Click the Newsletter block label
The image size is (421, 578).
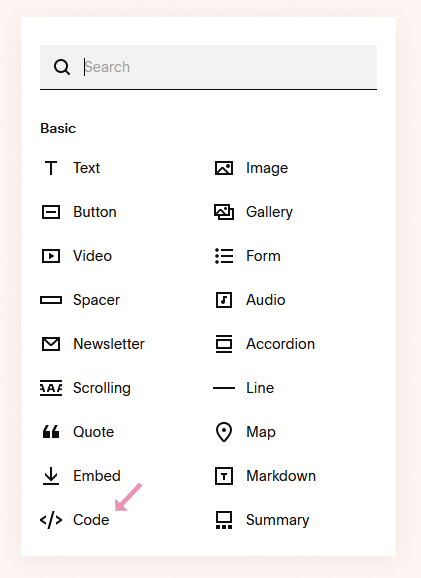coord(109,344)
